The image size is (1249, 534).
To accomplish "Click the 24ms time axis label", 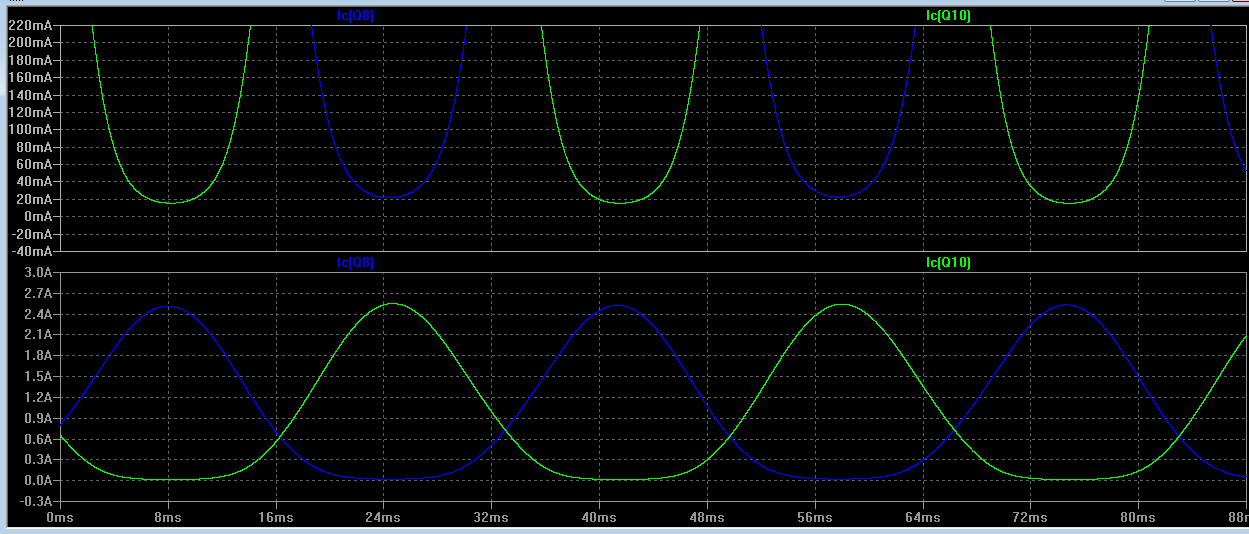I will coord(383,517).
